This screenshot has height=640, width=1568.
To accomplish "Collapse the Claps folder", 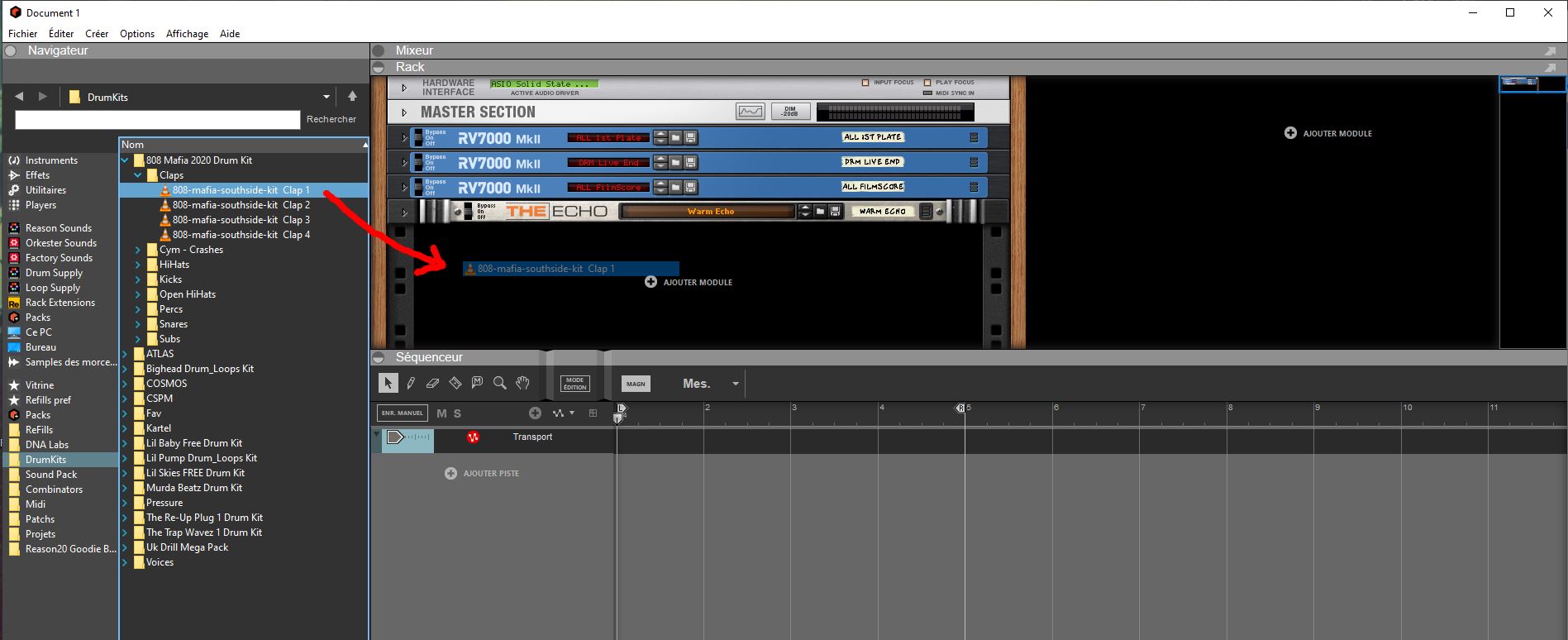I will tap(138, 175).
